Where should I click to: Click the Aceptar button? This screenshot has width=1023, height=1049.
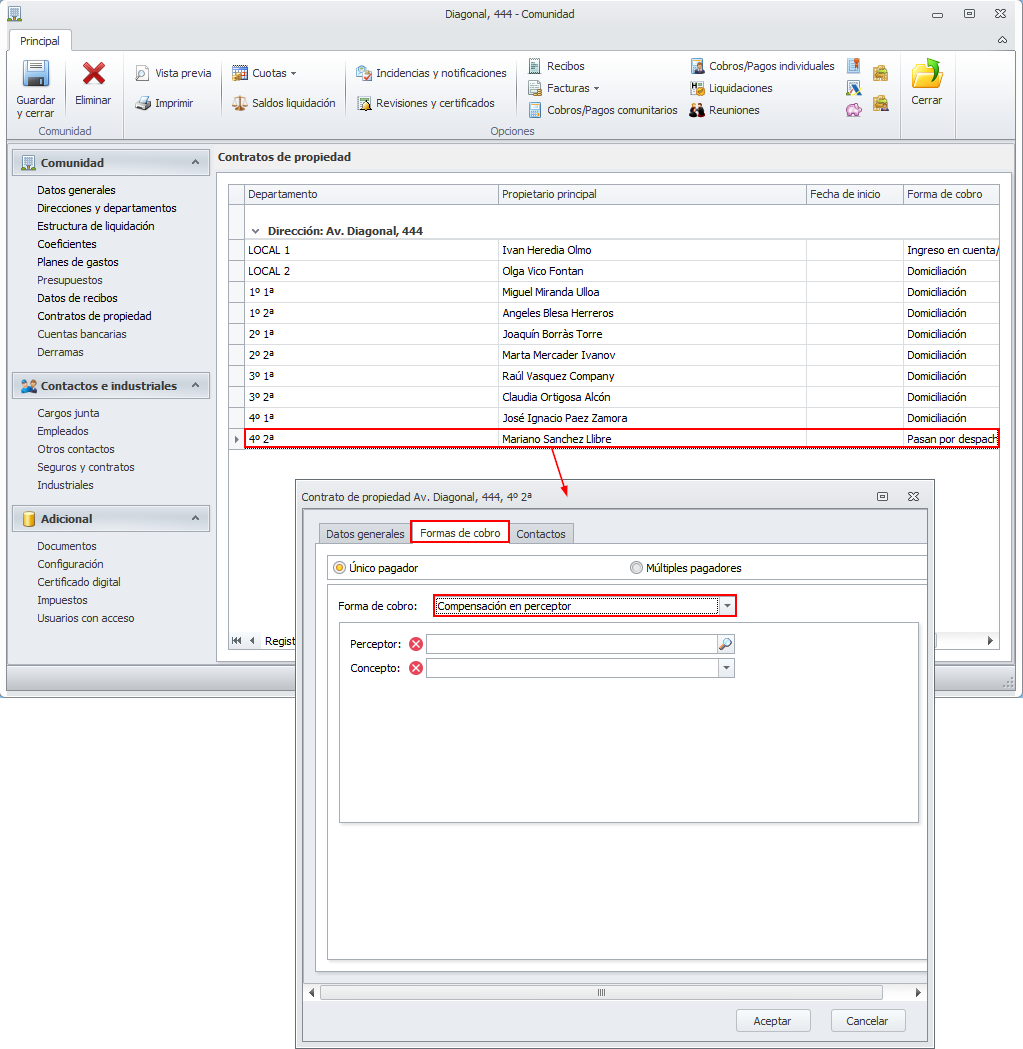pos(773,1021)
